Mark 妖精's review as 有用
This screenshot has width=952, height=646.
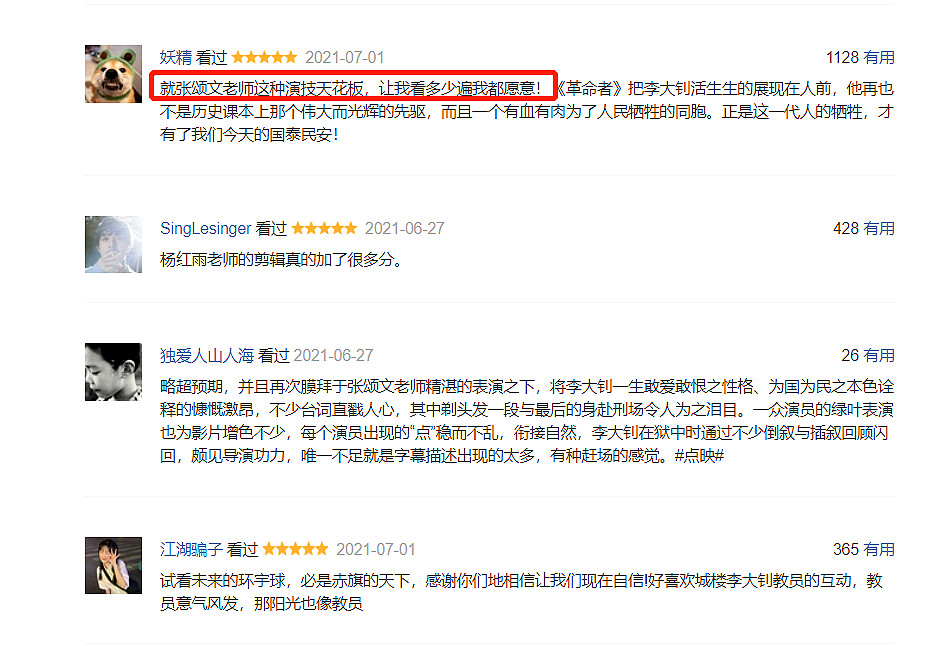tap(879, 58)
